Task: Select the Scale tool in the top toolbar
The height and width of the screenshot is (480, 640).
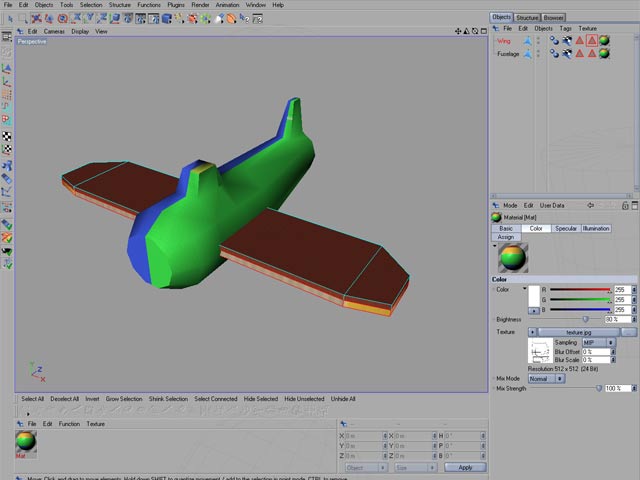Action: (49, 18)
